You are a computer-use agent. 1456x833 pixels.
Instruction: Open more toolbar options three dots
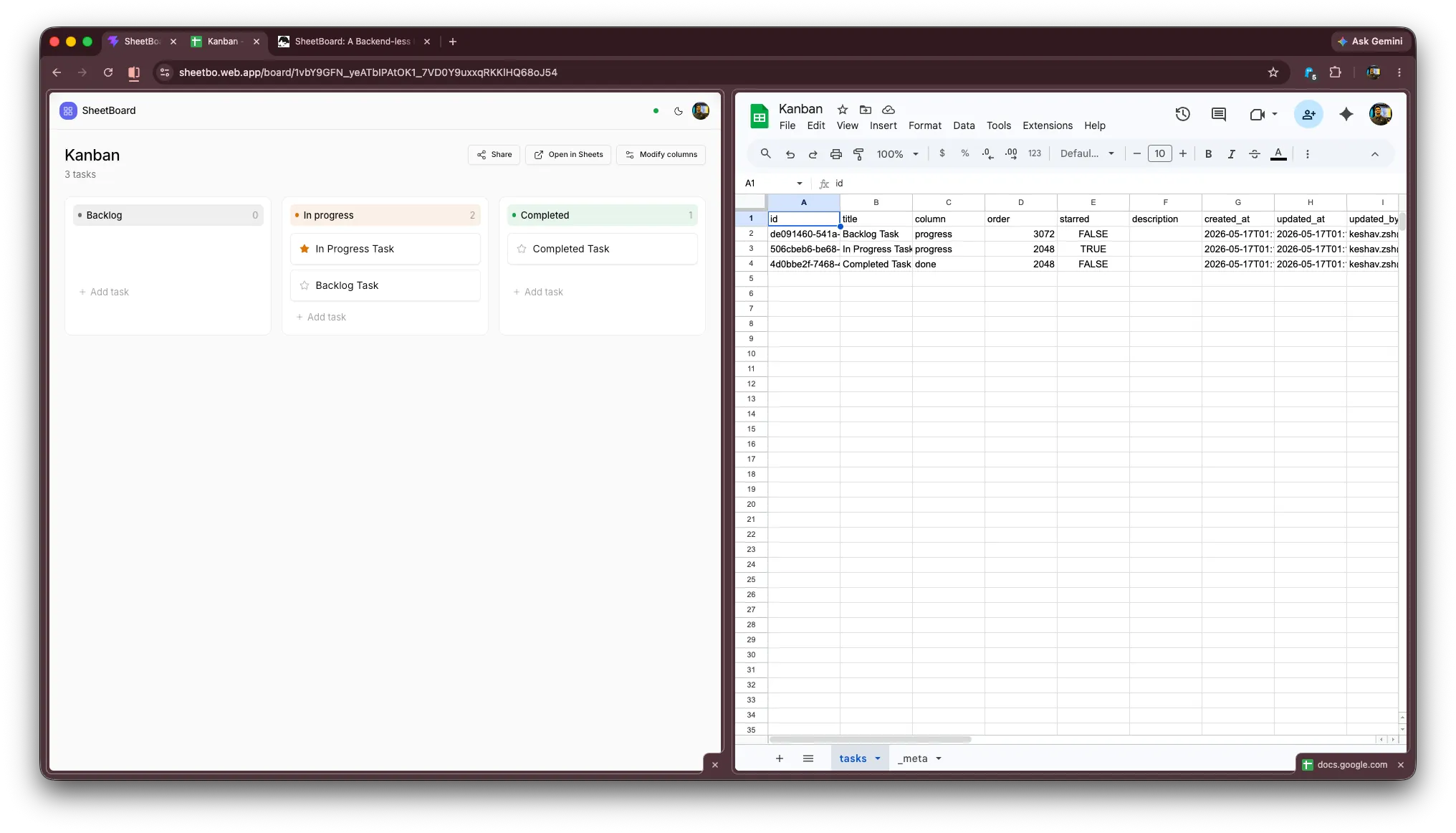(x=1307, y=154)
